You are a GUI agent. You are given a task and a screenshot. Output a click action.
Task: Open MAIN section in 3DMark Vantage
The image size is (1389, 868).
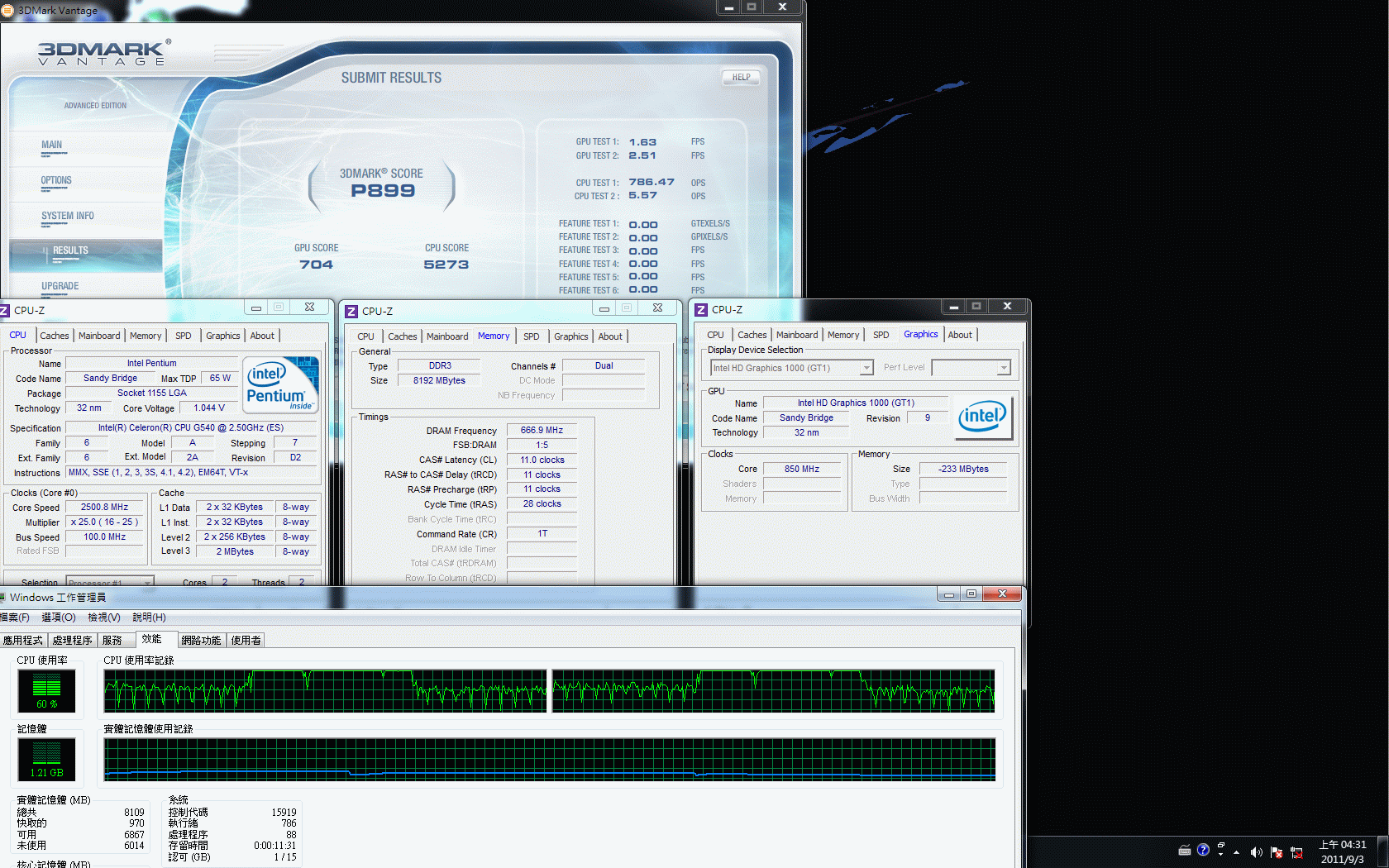click(51, 145)
